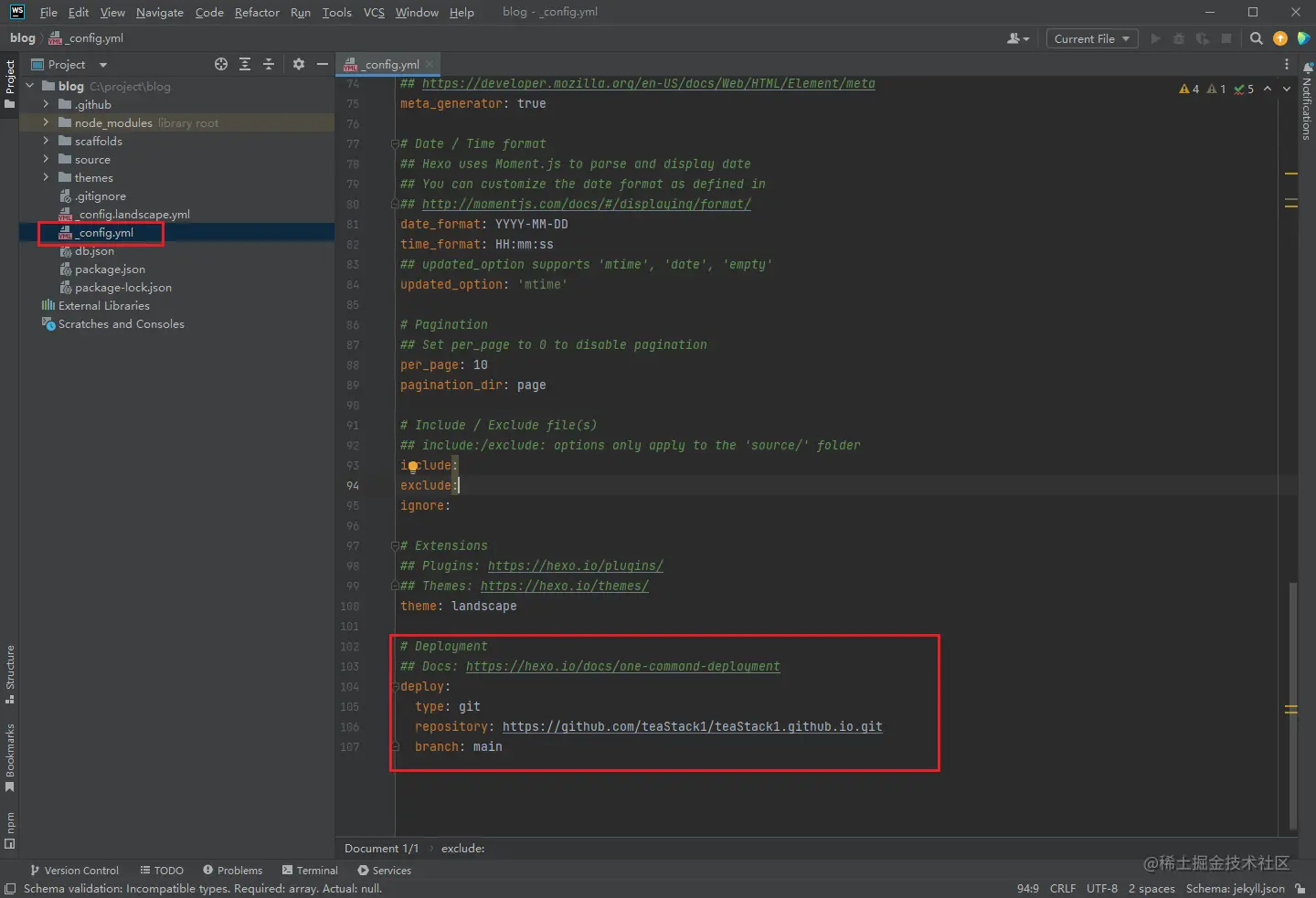
Task: Open the npm tool window
Action: coord(10,829)
